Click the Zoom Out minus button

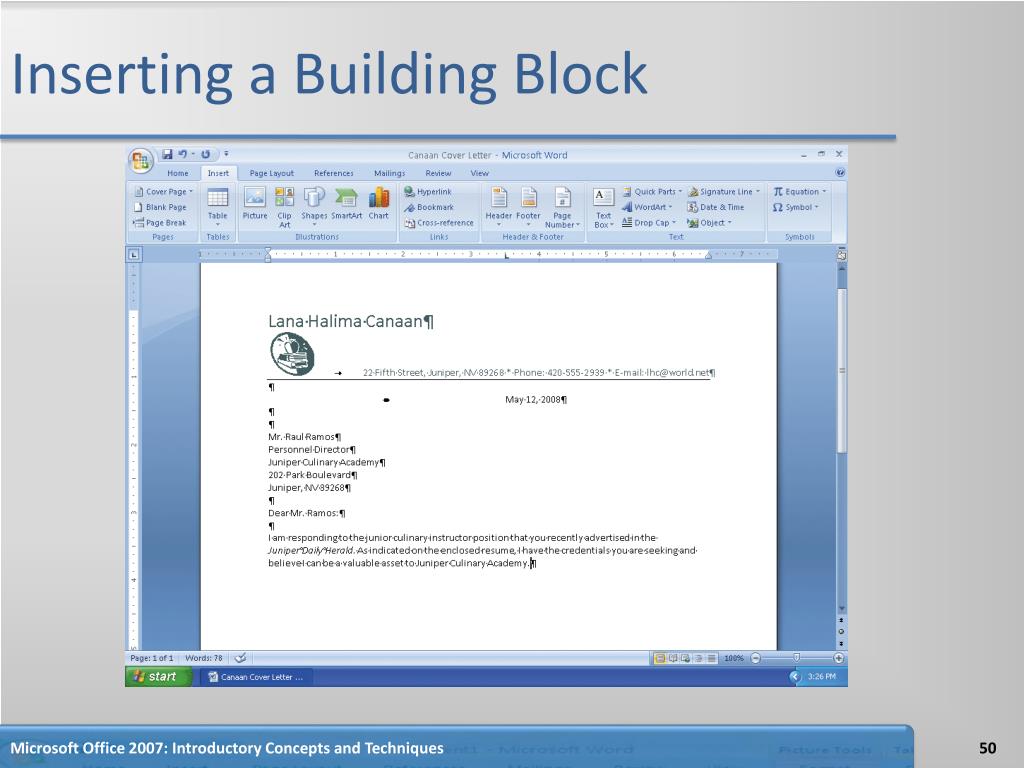coord(756,658)
